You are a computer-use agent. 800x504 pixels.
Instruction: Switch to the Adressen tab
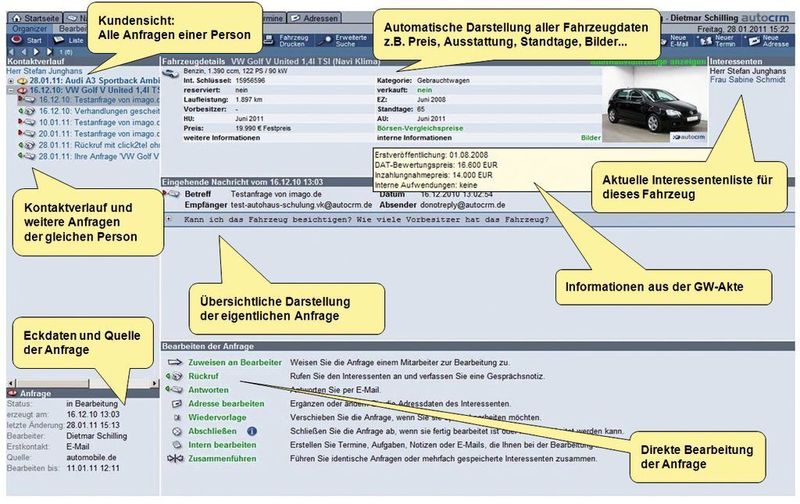[315, 18]
